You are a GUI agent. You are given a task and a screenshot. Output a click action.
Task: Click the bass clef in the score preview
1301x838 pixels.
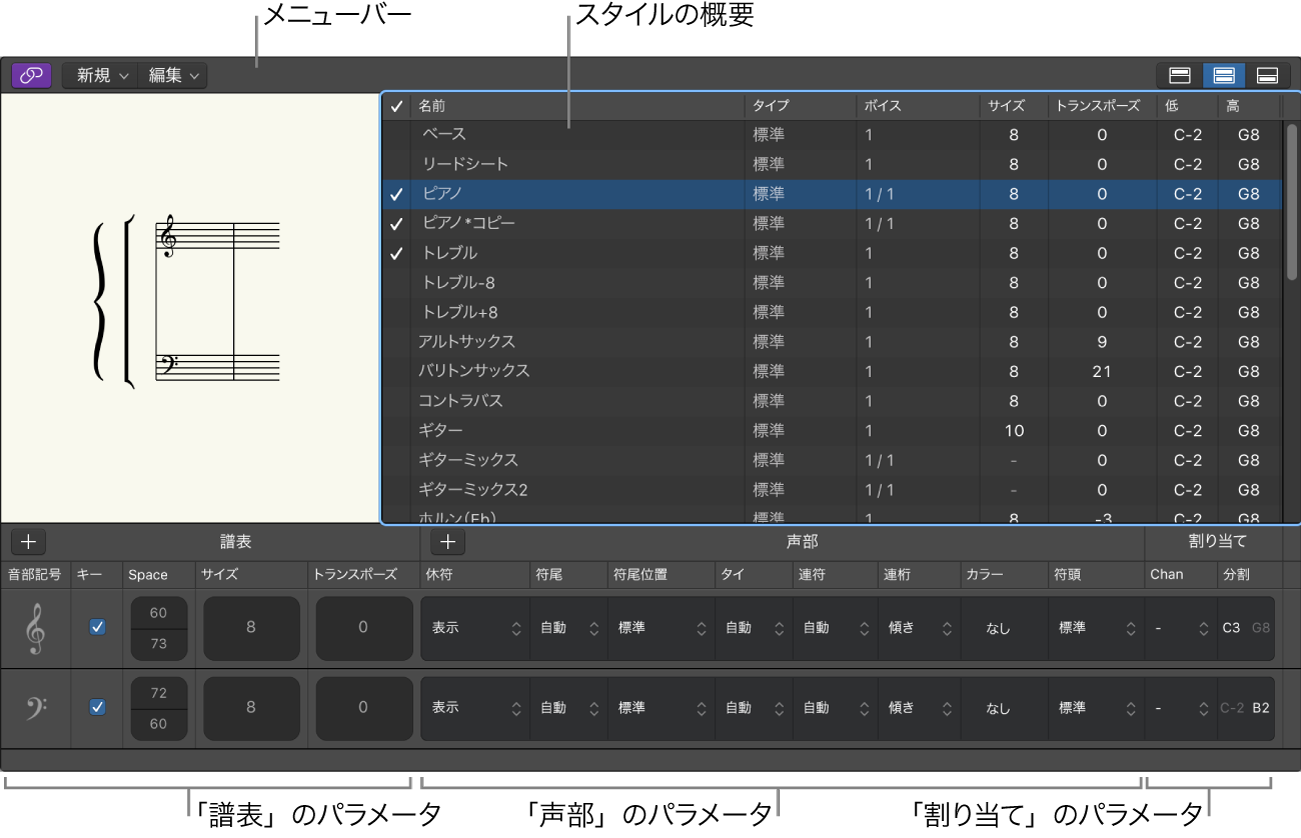169,367
